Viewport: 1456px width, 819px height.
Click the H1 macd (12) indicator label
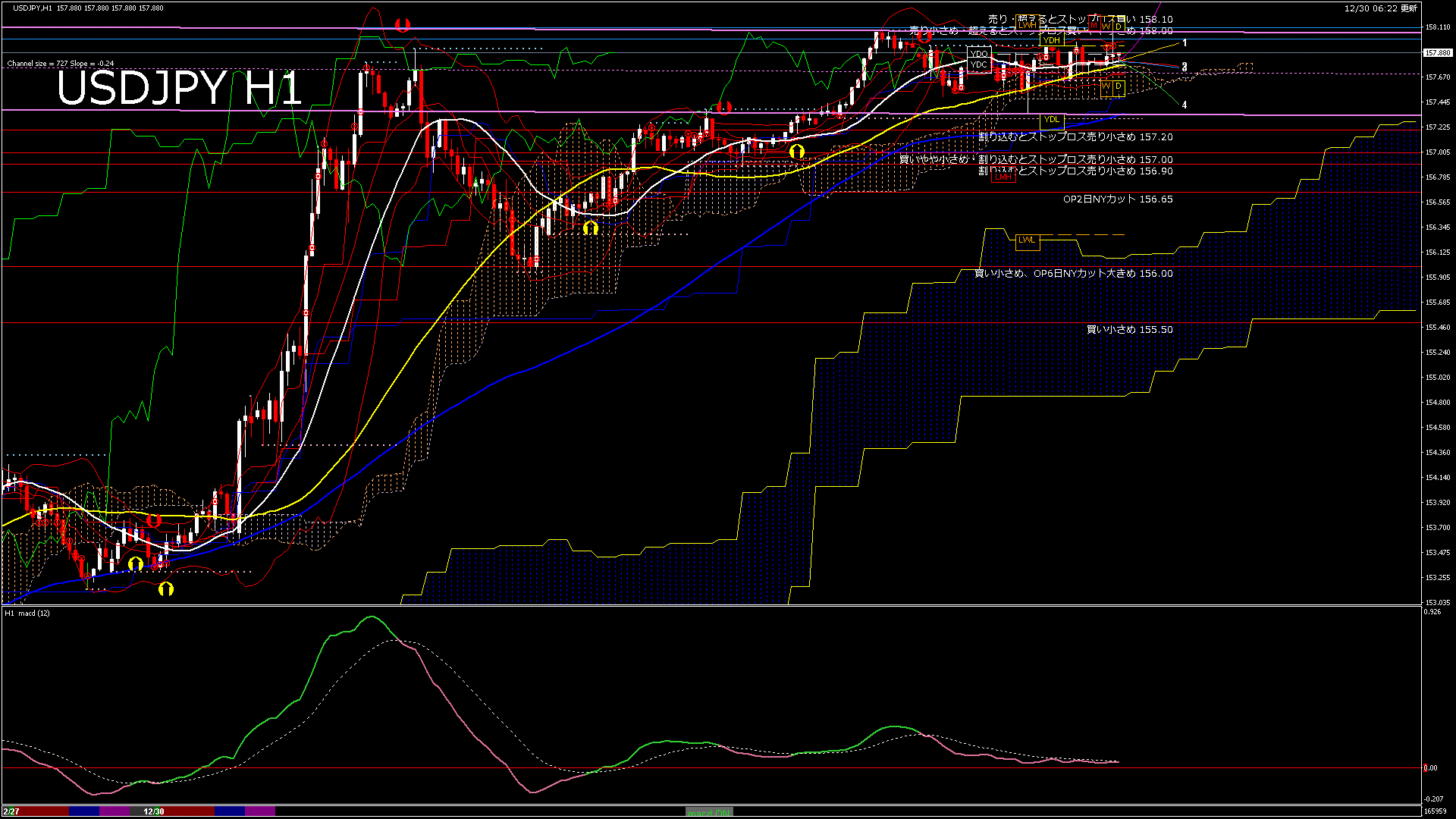tap(27, 613)
